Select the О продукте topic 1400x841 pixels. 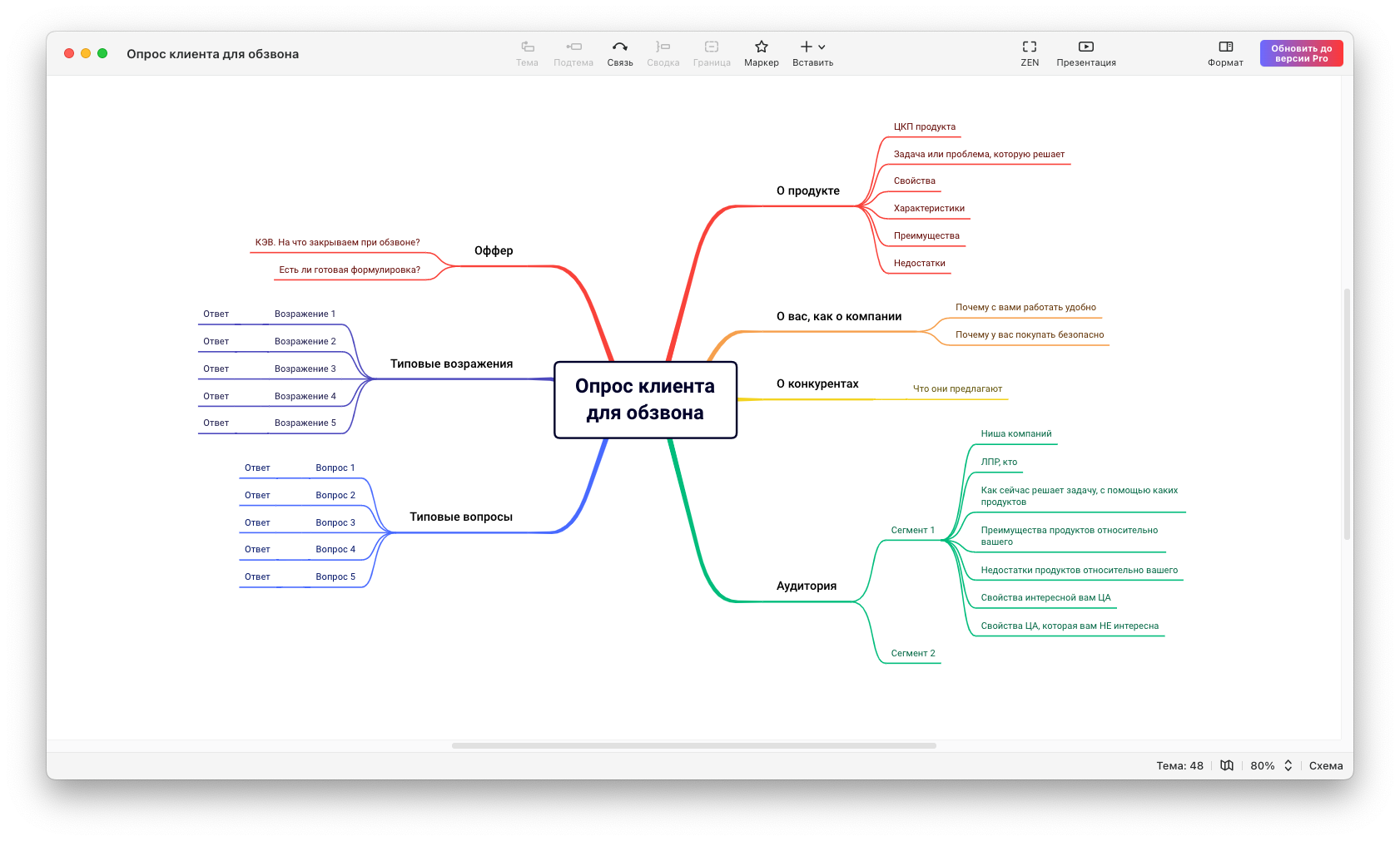tap(807, 190)
